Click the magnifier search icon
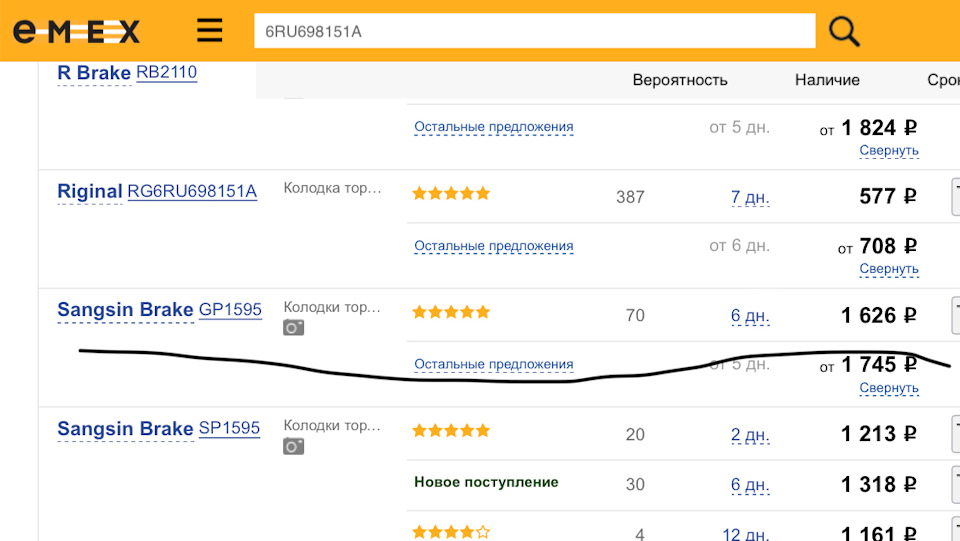Image resolution: width=960 pixels, height=541 pixels. coord(844,31)
